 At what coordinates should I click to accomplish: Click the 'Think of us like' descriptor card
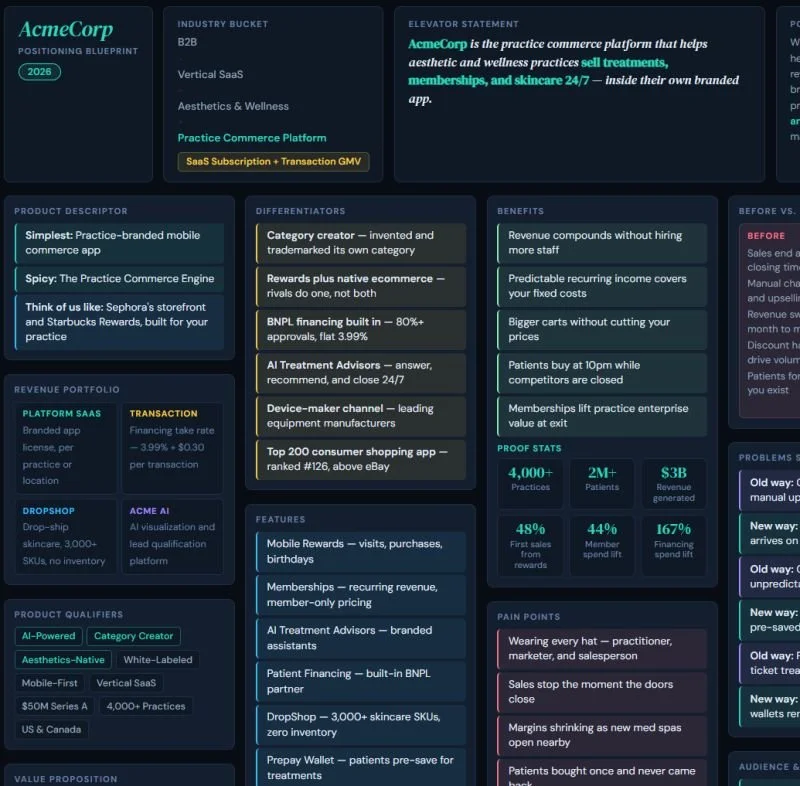[x=119, y=322]
